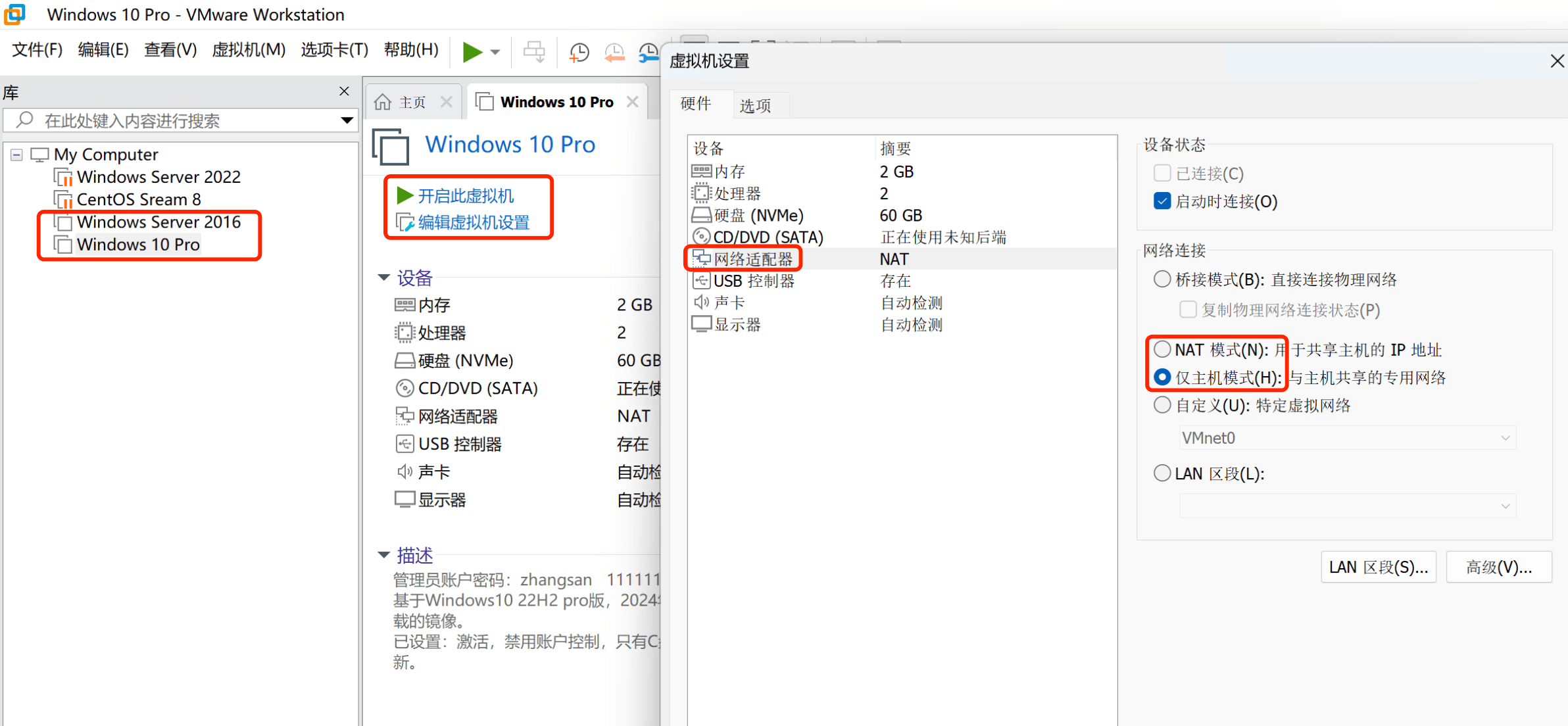Collapse the 描述 section
This screenshot has width=1568, height=726.
(384, 555)
